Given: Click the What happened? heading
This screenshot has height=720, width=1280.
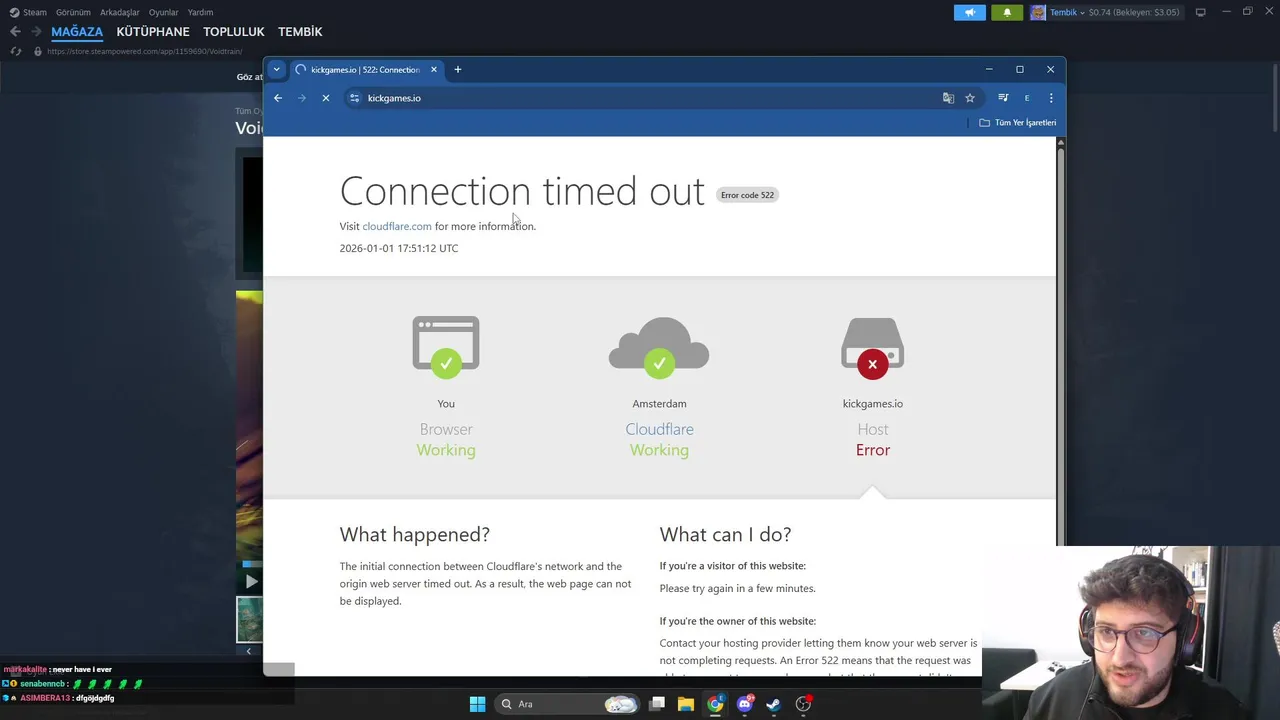Looking at the screenshot, I should [415, 535].
